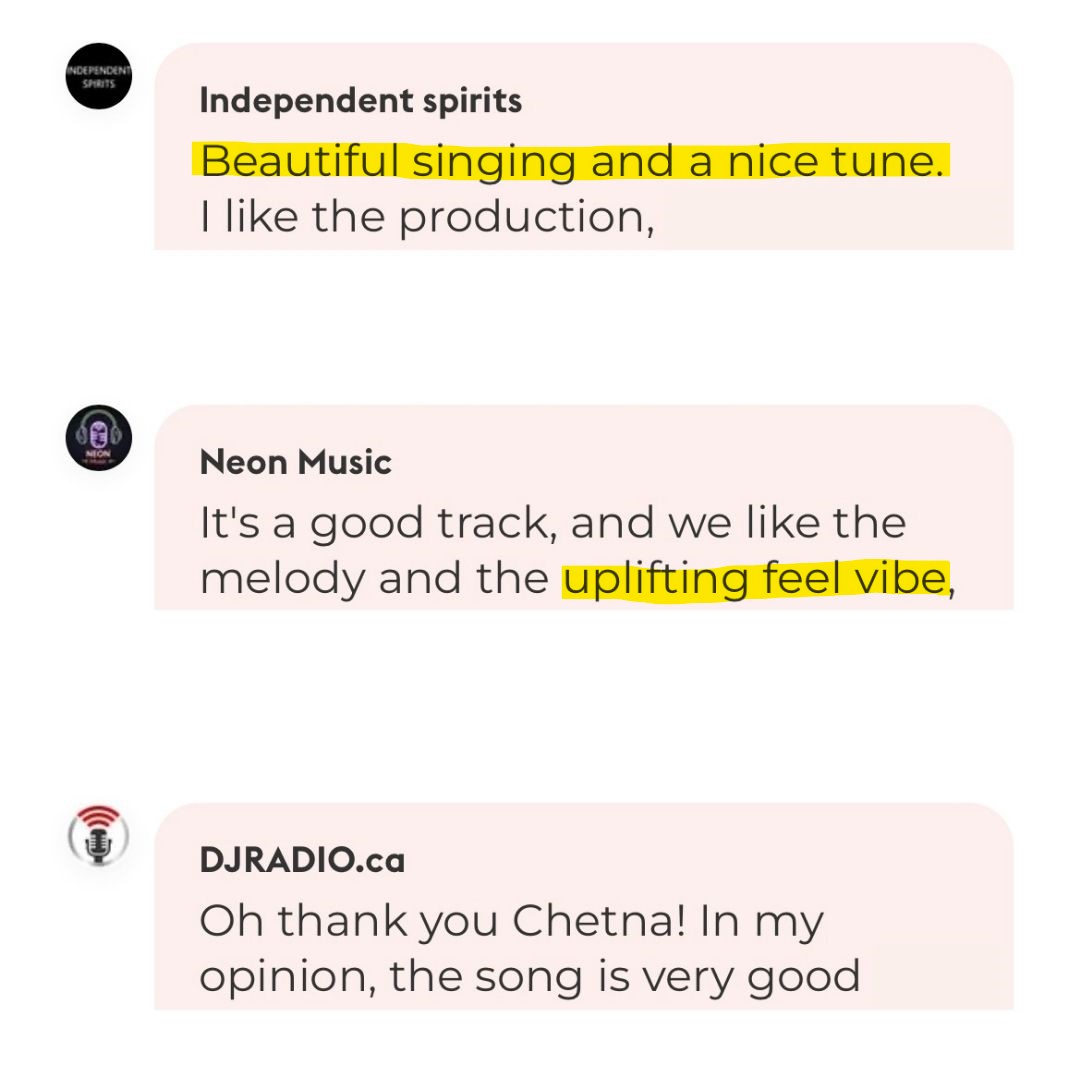Open the DJRADIO.ca microphone avatar
The image size is (1080, 1080).
point(98,835)
